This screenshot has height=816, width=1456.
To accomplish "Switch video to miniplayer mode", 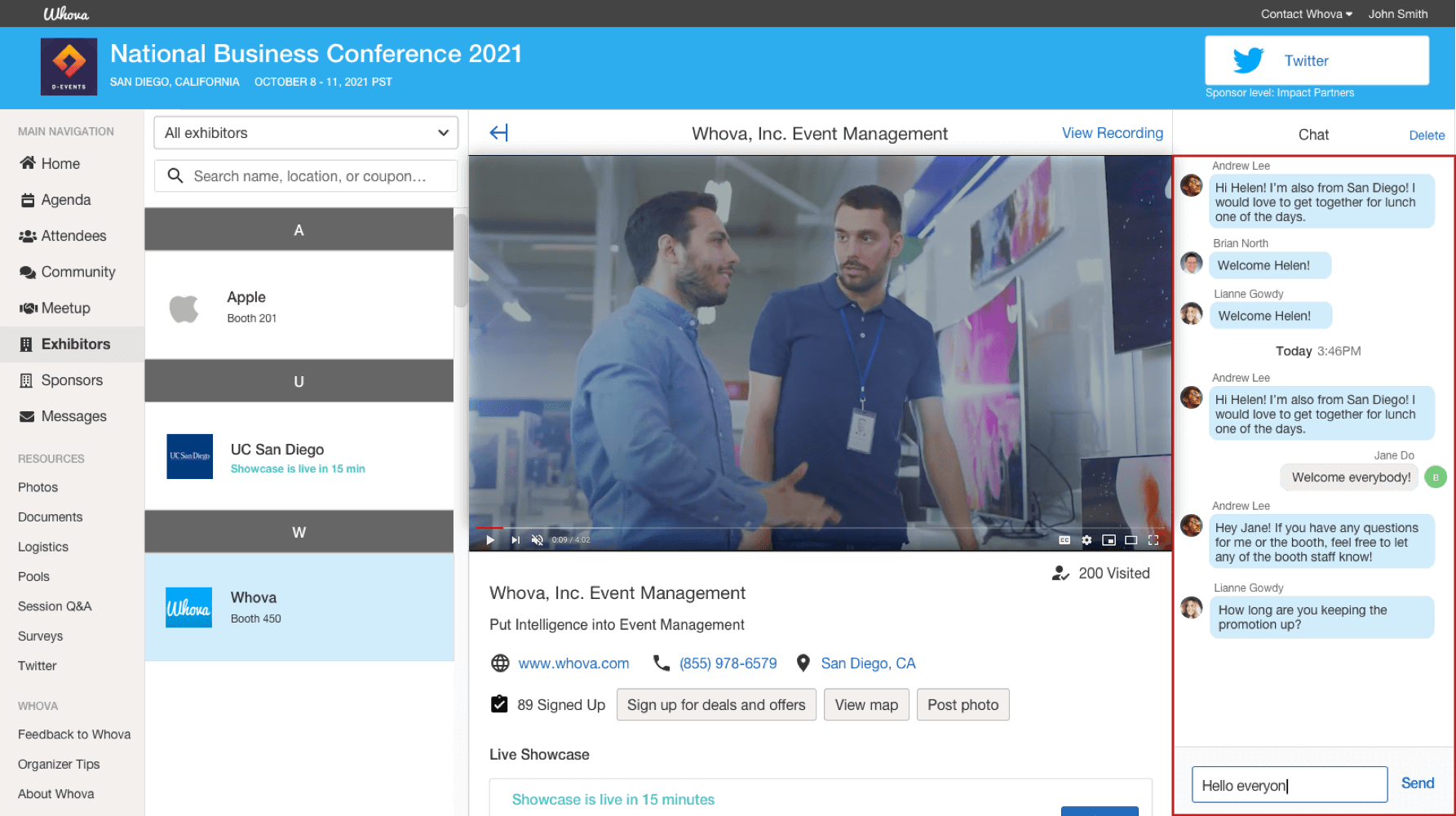I will coord(1109,539).
